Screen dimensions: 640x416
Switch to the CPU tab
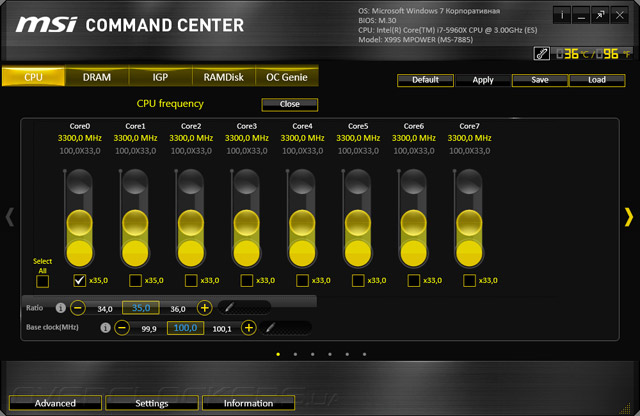(x=33, y=77)
